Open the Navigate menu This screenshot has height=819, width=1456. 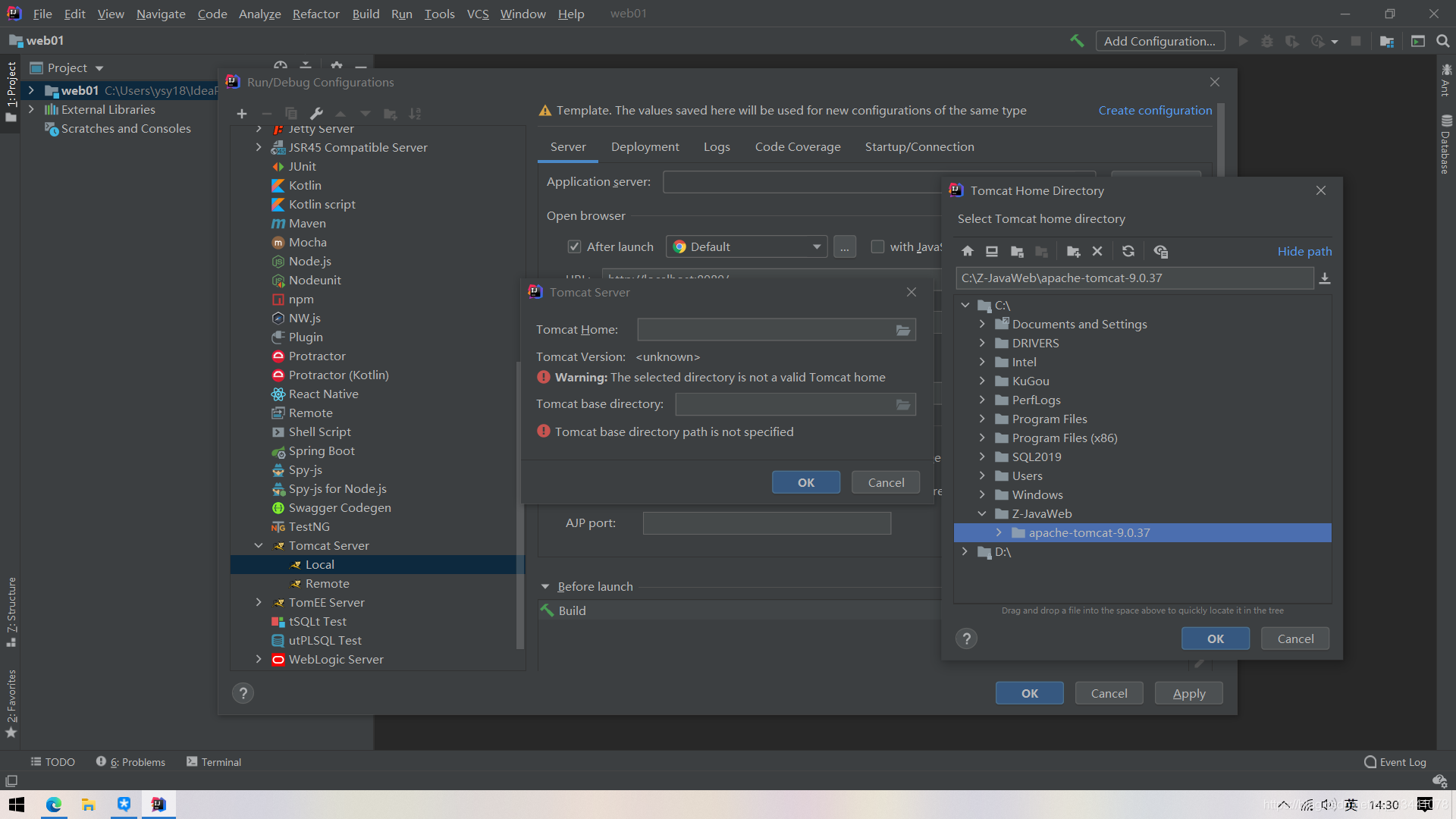click(x=161, y=14)
